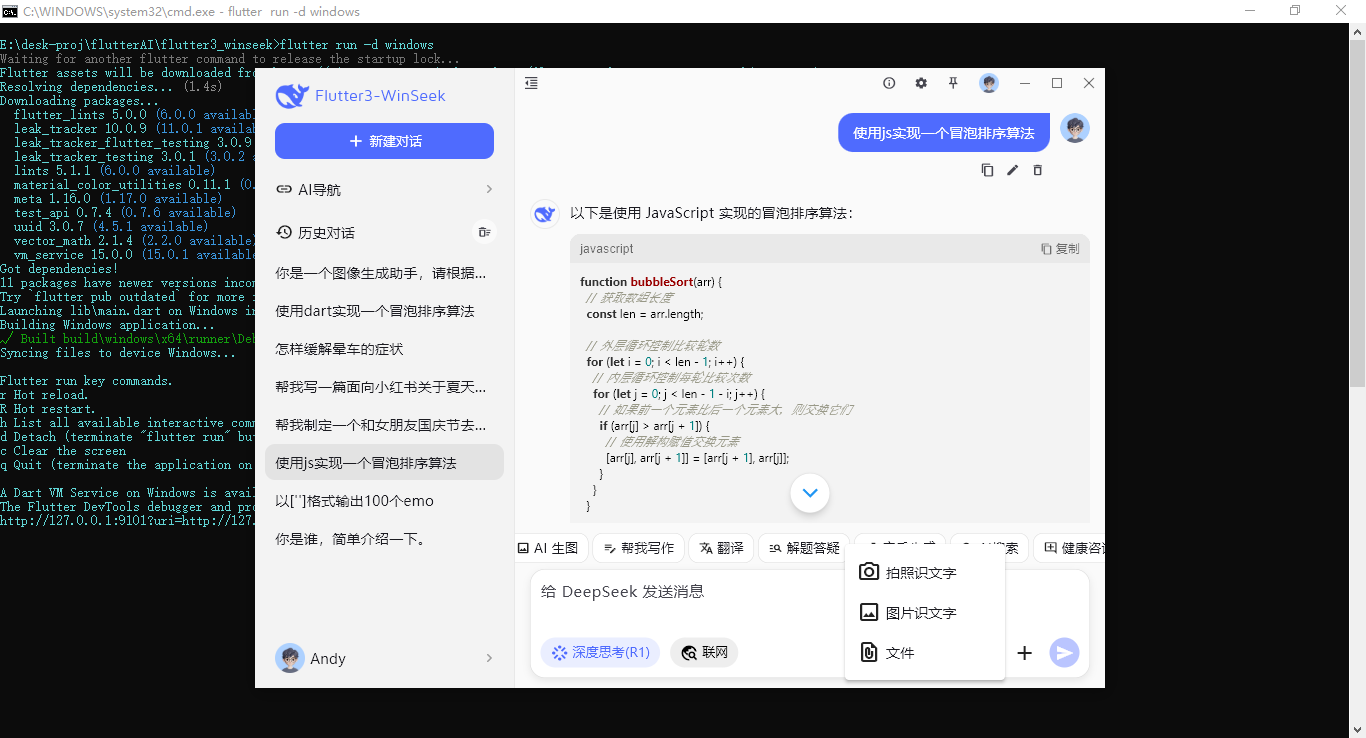Image resolution: width=1366 pixels, height=738 pixels.
Task: Open the info circle icon in header
Action: [889, 83]
